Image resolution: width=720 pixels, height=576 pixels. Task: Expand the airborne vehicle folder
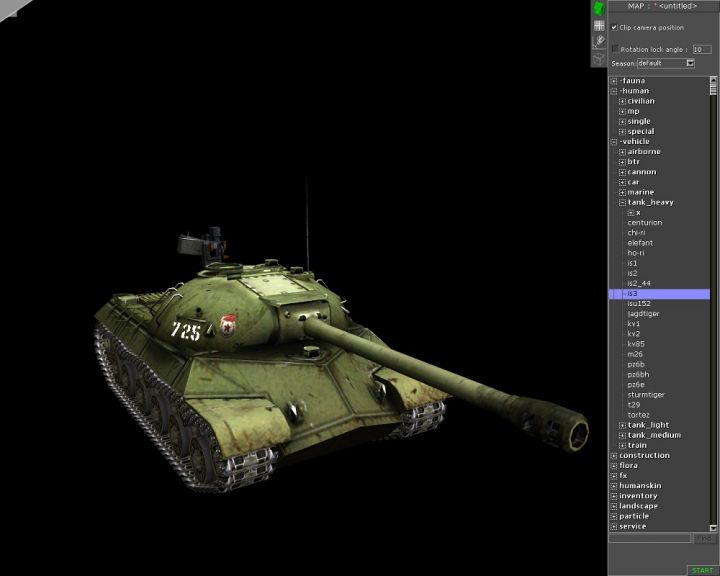(x=622, y=152)
